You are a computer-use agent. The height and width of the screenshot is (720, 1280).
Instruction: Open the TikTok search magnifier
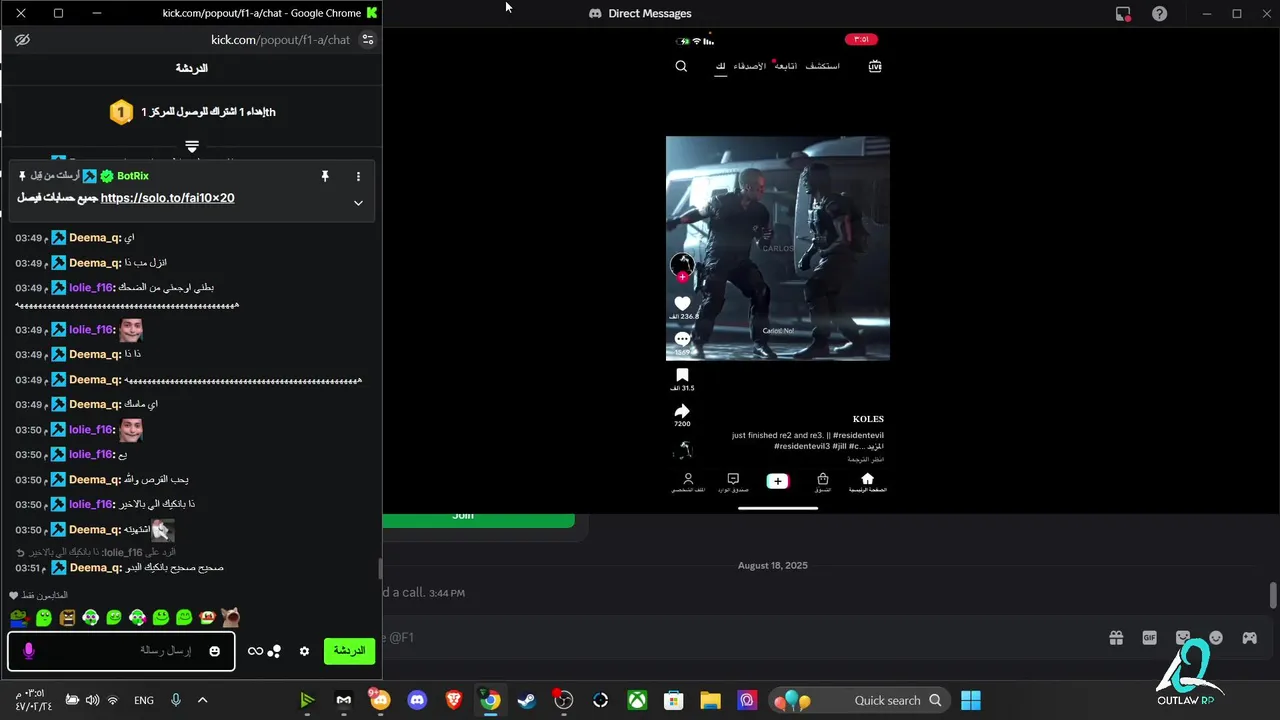tap(681, 66)
